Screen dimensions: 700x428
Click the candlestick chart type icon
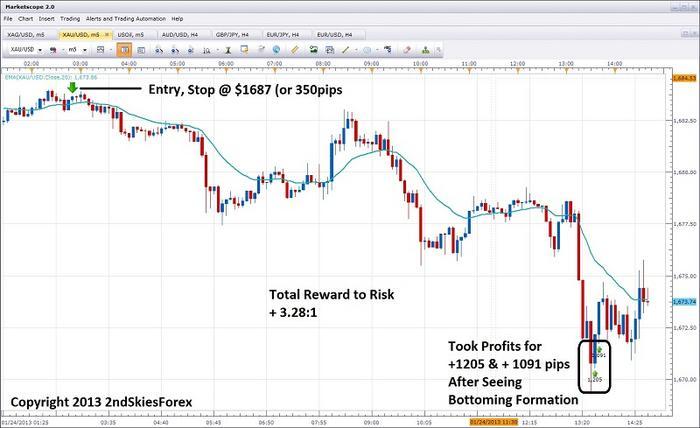point(53,50)
